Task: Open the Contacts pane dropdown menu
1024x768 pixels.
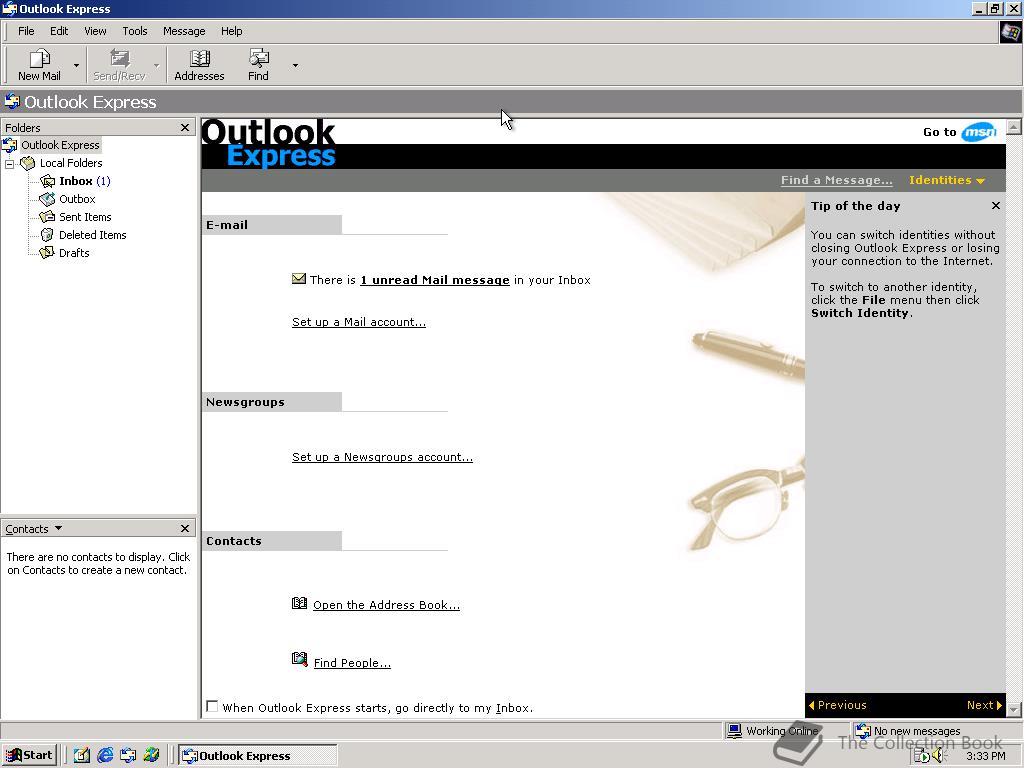Action: click(x=58, y=528)
